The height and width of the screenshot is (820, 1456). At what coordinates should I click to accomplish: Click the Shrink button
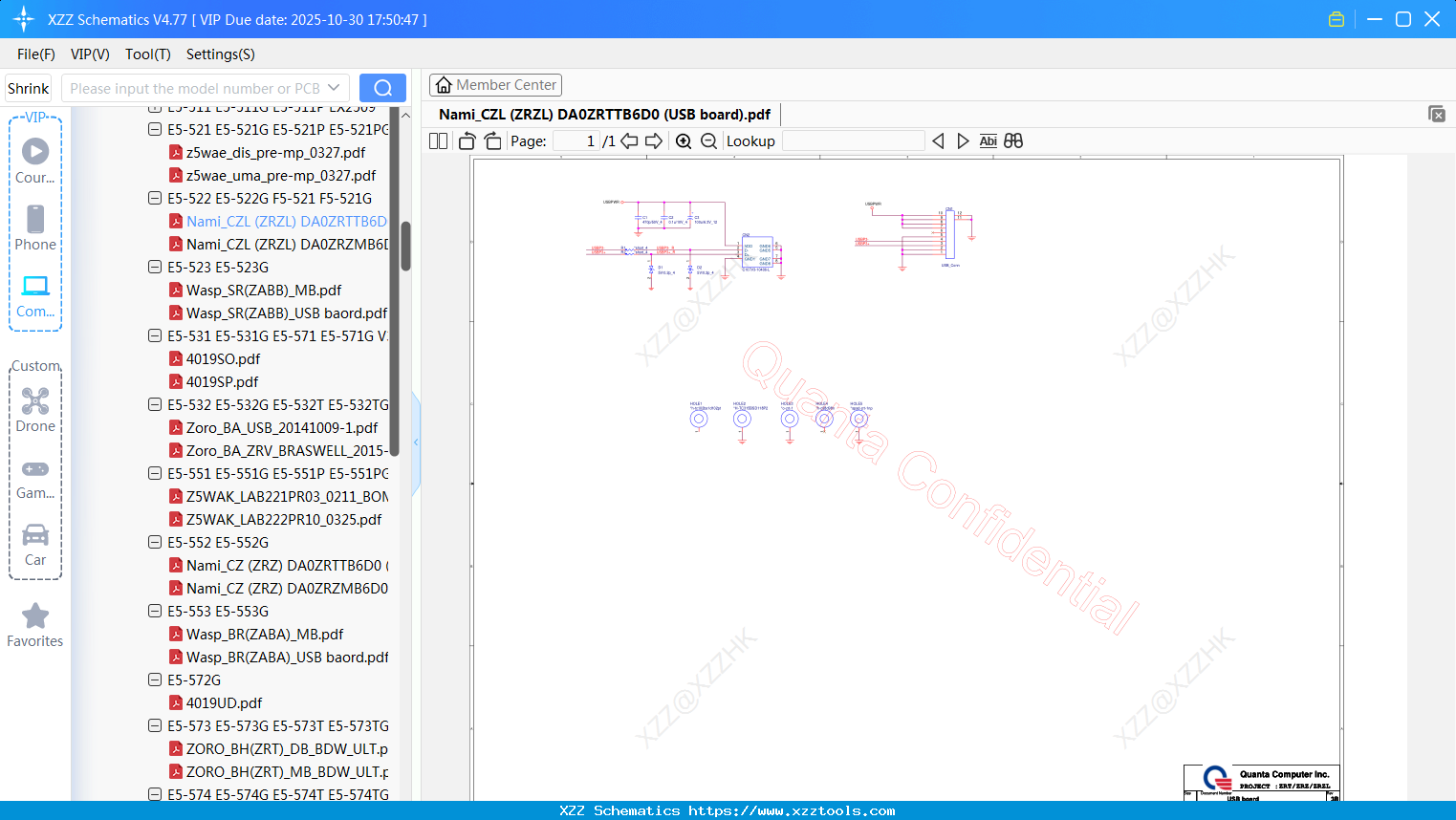(x=28, y=88)
